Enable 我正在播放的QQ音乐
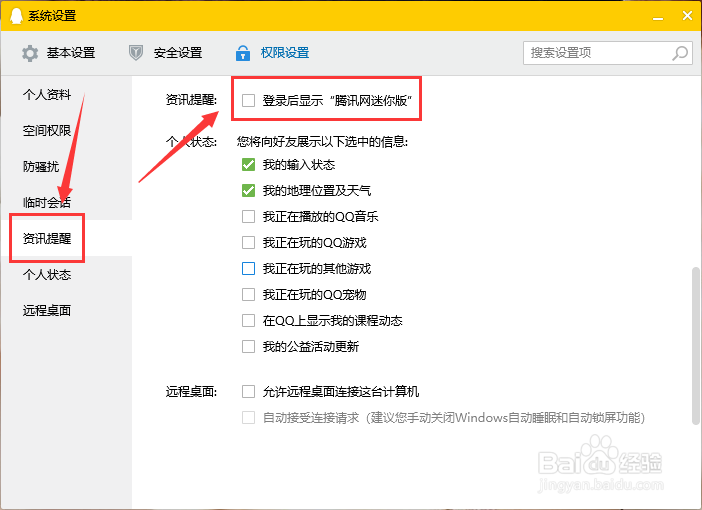702x510 pixels. point(248,217)
